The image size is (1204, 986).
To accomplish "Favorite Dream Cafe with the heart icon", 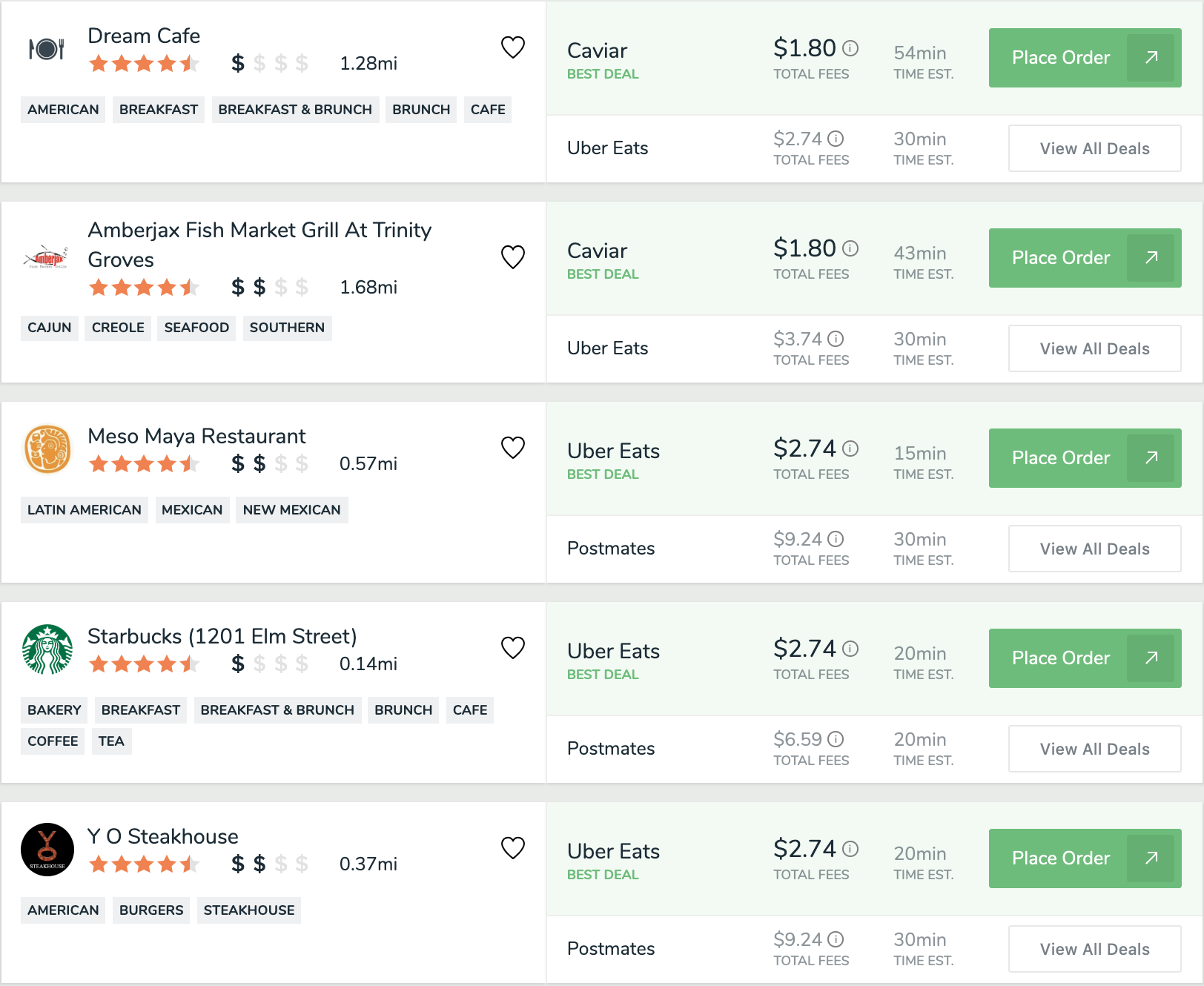I will tap(513, 47).
